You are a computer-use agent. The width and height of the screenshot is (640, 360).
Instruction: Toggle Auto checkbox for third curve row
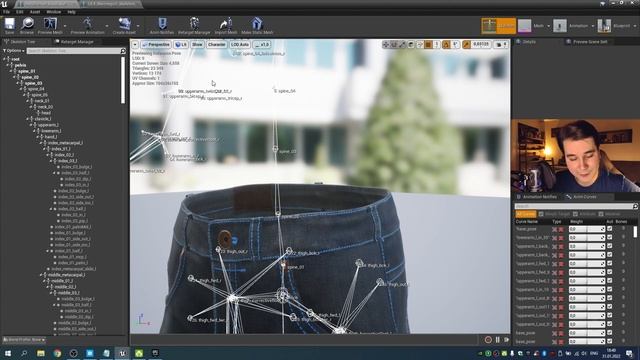609,246
